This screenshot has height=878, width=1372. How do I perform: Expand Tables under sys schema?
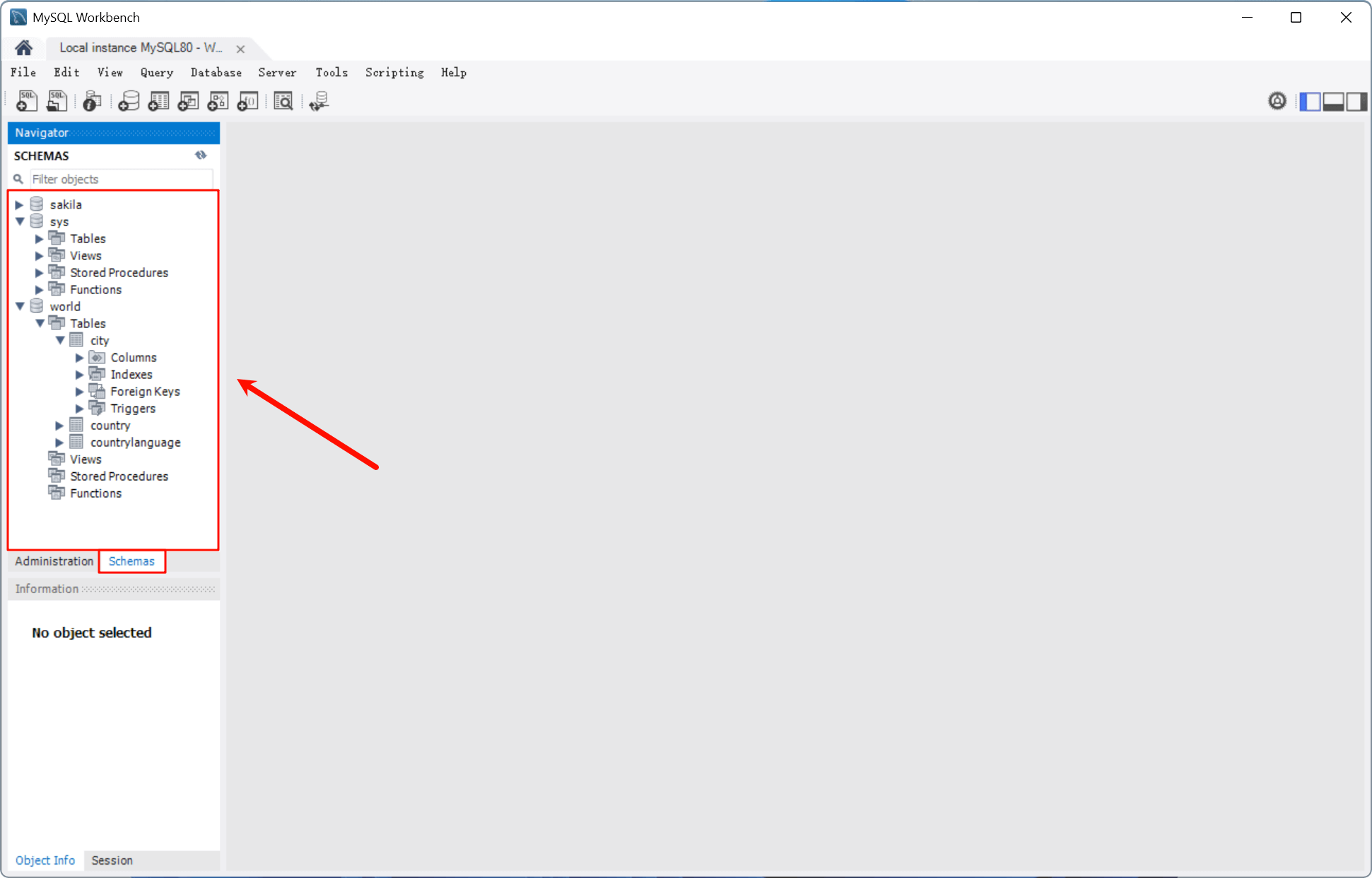40,239
